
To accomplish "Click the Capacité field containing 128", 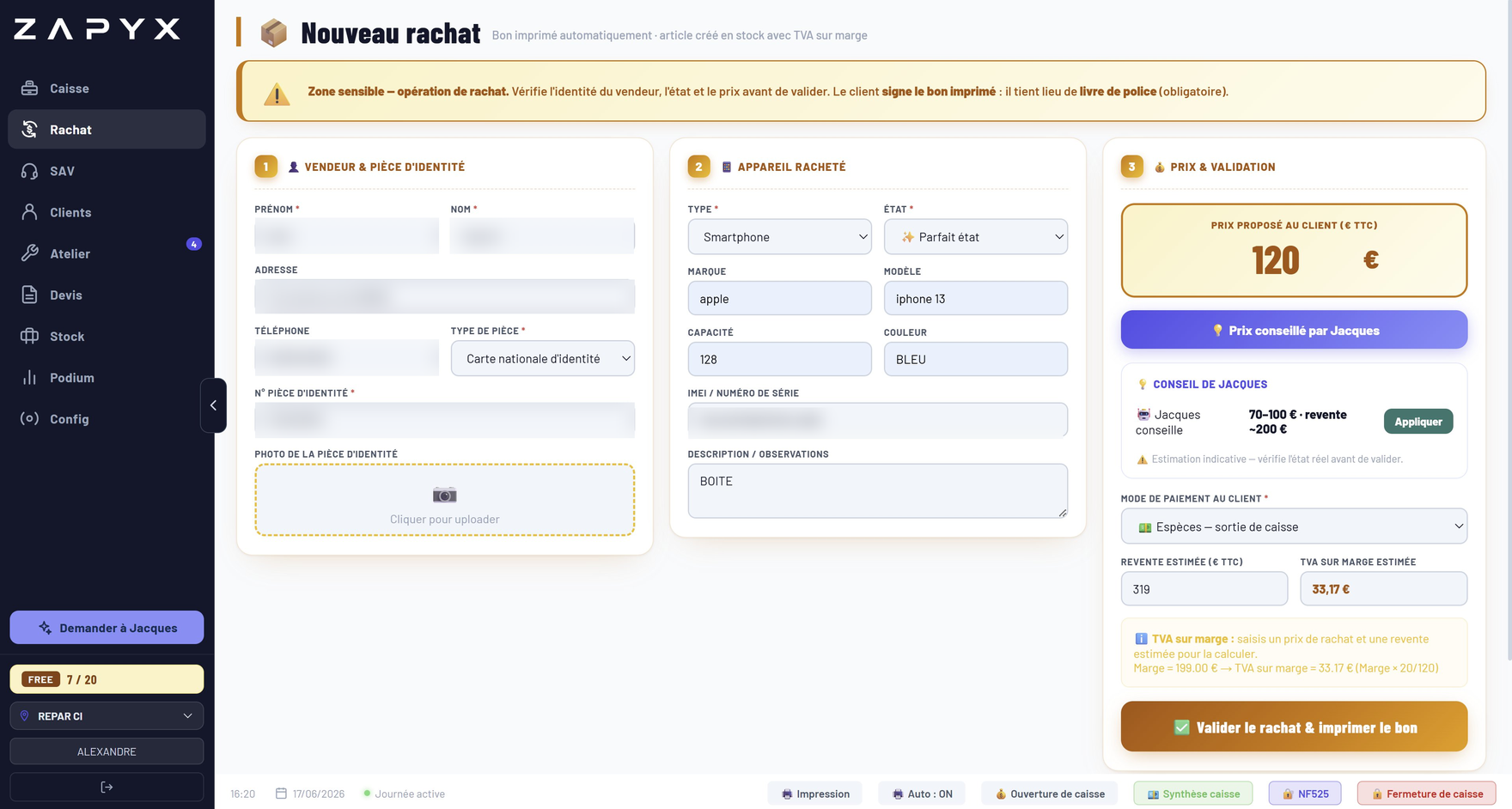I will 779,359.
